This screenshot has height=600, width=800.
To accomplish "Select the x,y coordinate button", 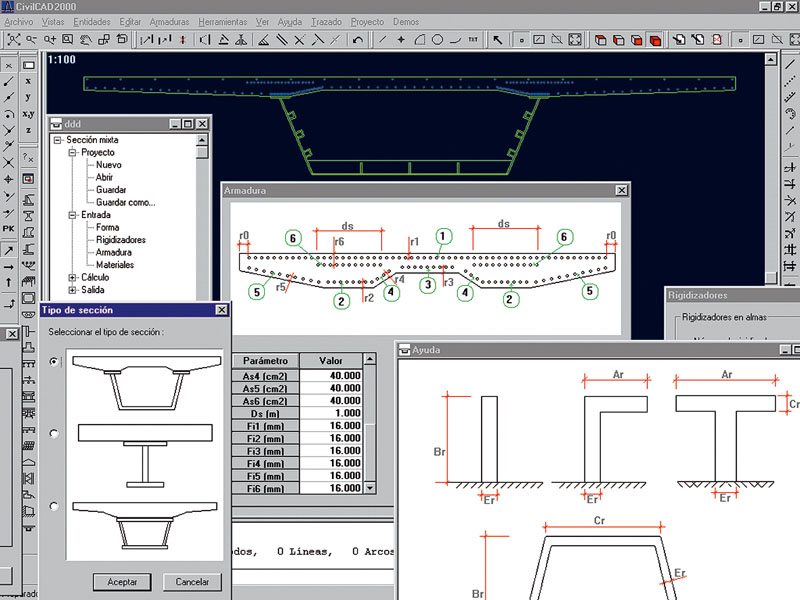I will click(28, 114).
